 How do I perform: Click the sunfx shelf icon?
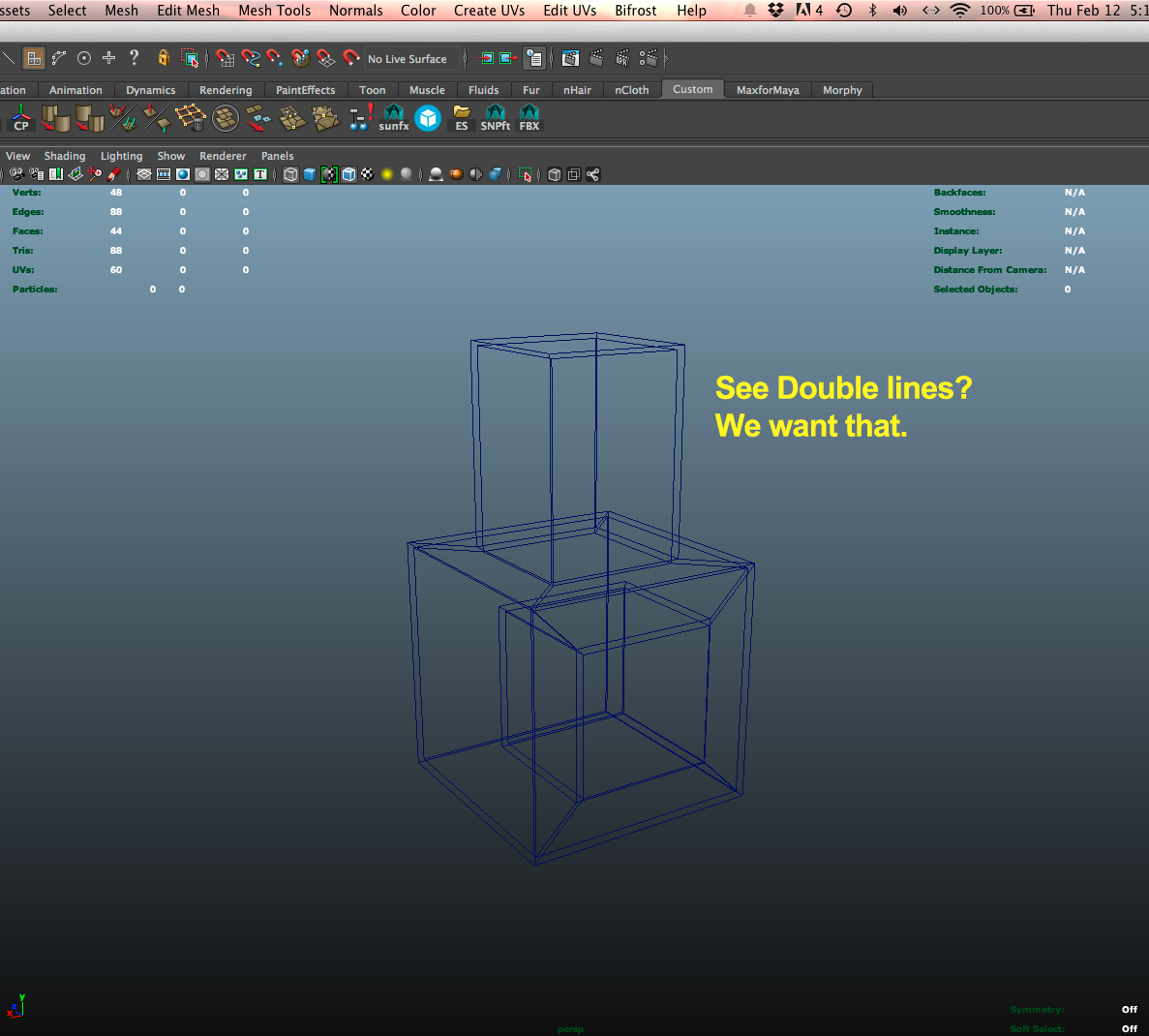pyautogui.click(x=394, y=118)
